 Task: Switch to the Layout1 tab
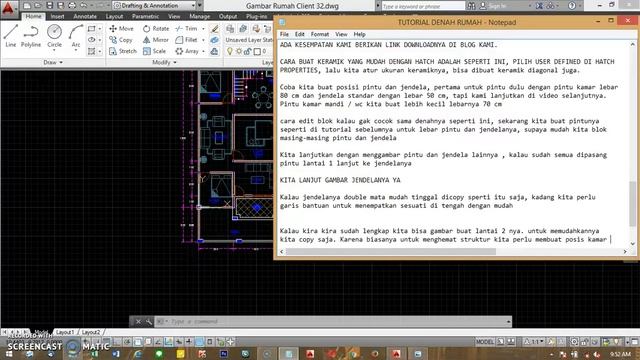[x=65, y=332]
